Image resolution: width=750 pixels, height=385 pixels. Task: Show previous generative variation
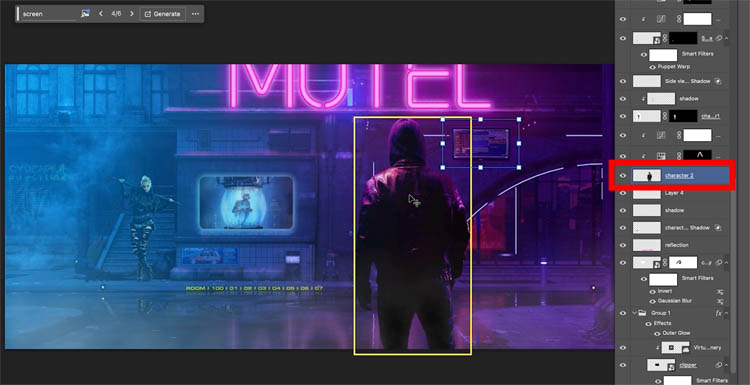(100, 14)
